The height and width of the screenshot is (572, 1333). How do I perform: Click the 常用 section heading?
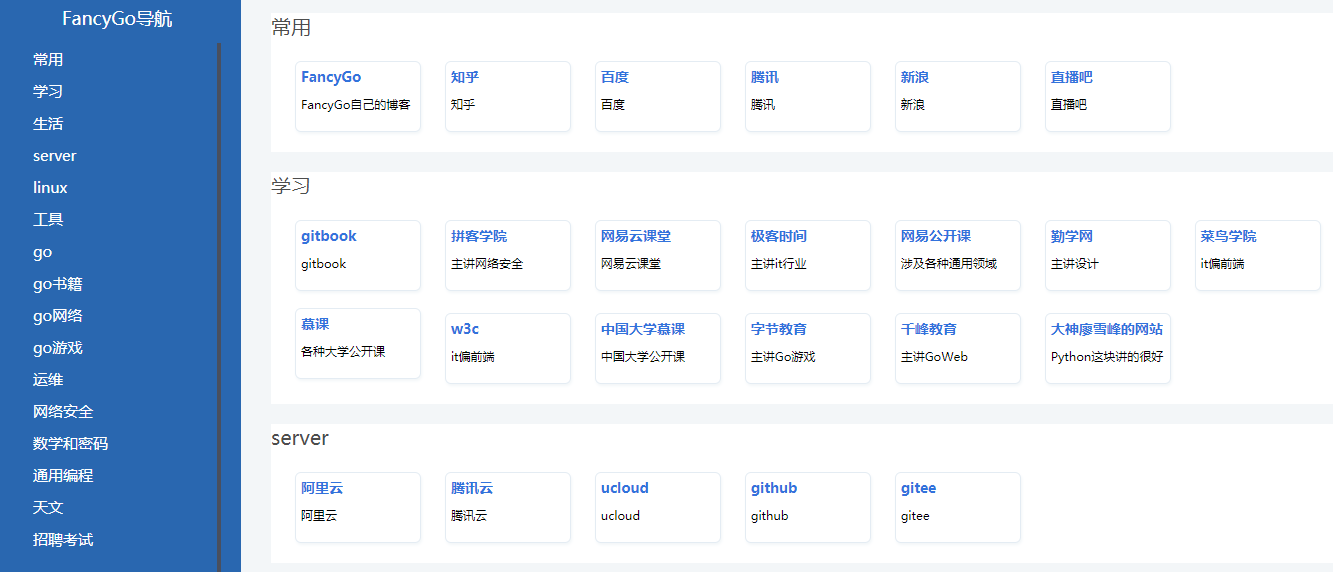pos(291,27)
